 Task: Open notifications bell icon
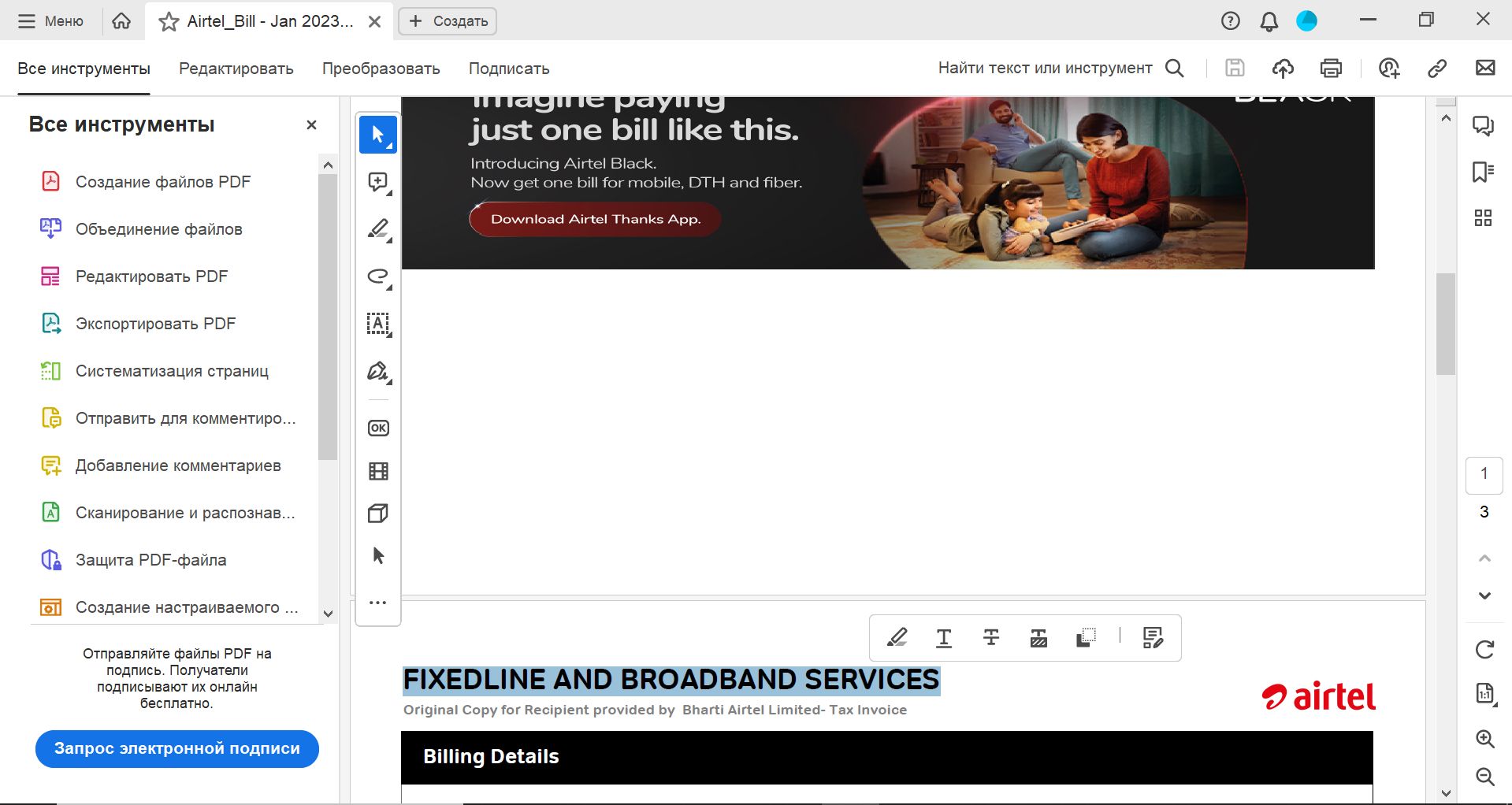pyautogui.click(x=1269, y=21)
